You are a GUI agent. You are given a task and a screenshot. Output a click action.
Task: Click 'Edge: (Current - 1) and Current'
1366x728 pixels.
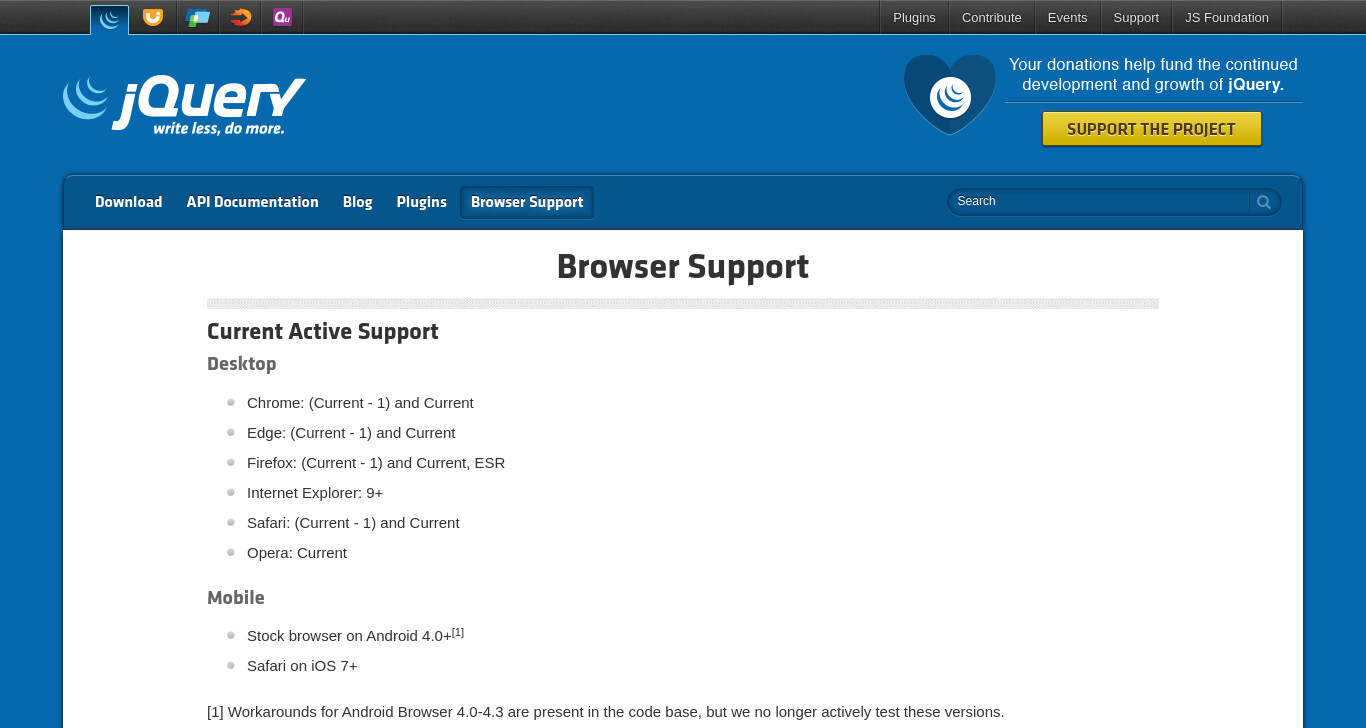click(x=351, y=433)
